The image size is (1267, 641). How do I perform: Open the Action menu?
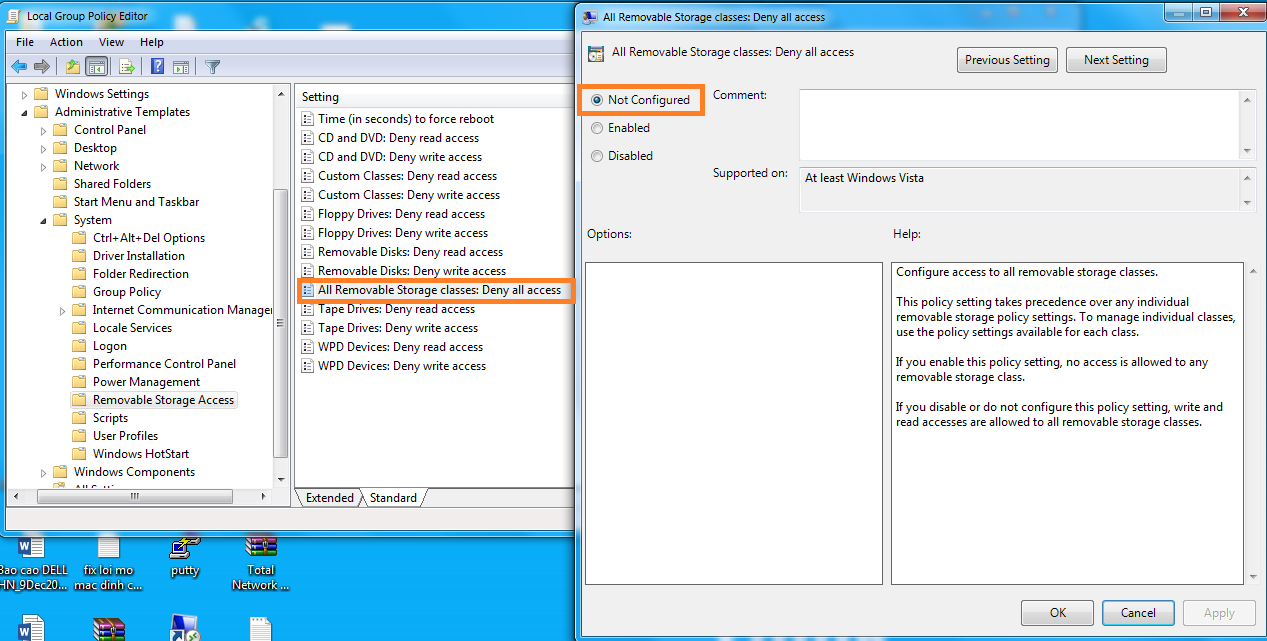66,42
